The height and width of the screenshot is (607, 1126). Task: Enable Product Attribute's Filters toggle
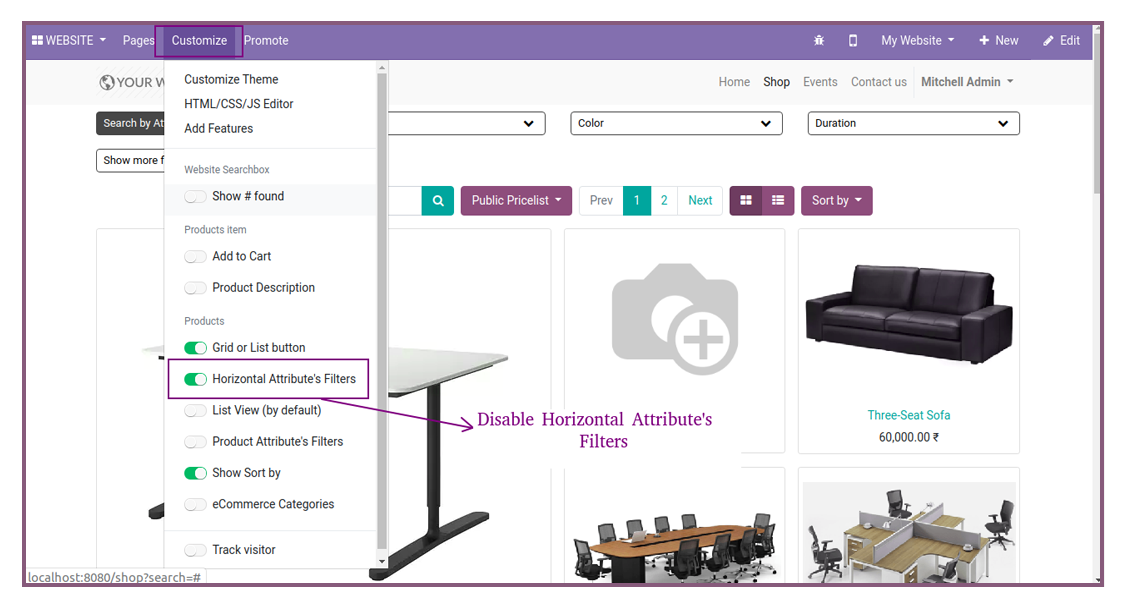pos(195,442)
